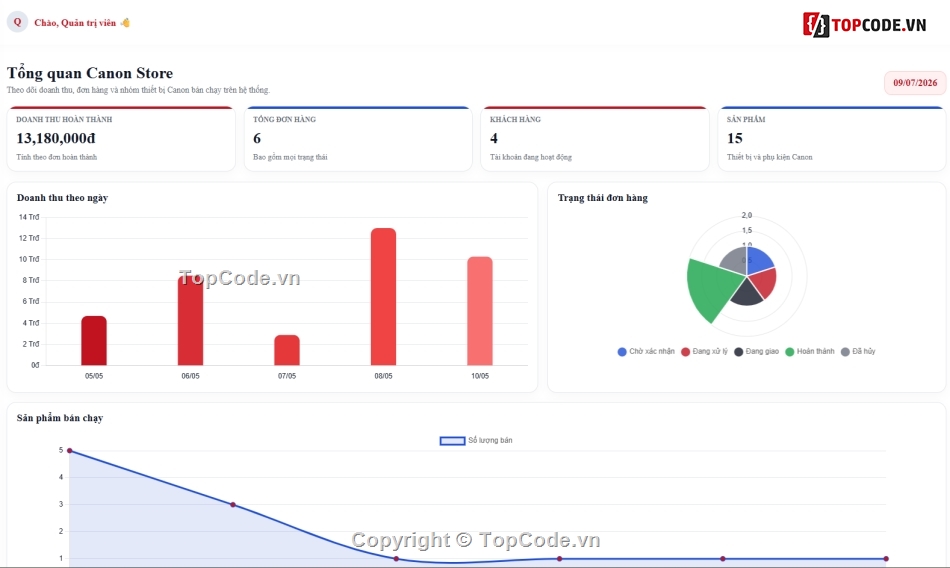
Task: Select the Sản phẩm card
Action: [x=832, y=139]
